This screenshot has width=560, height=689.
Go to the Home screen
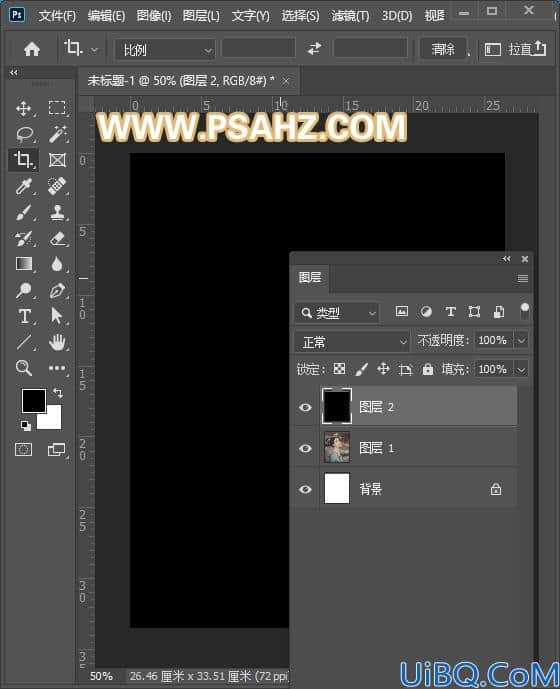pyautogui.click(x=32, y=49)
